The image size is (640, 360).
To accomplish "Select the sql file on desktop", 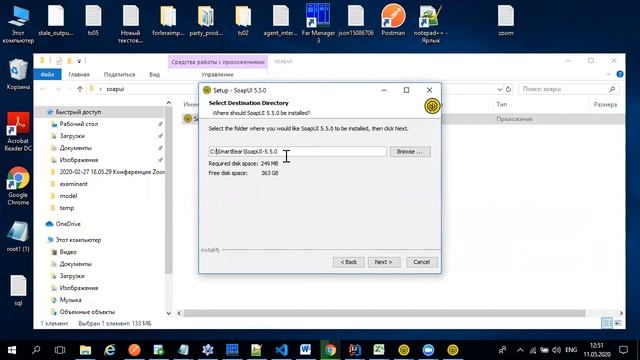I will [18, 291].
